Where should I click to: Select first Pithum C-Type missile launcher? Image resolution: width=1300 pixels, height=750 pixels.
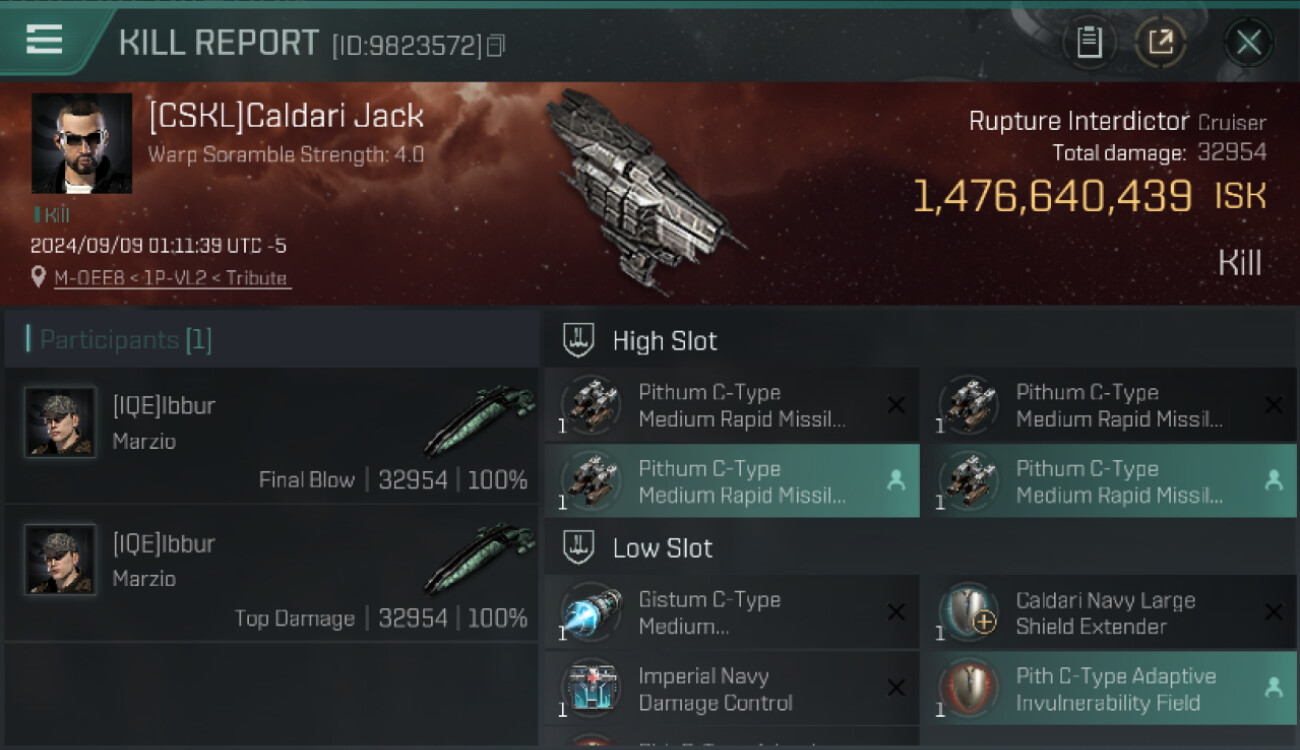[x=731, y=405]
